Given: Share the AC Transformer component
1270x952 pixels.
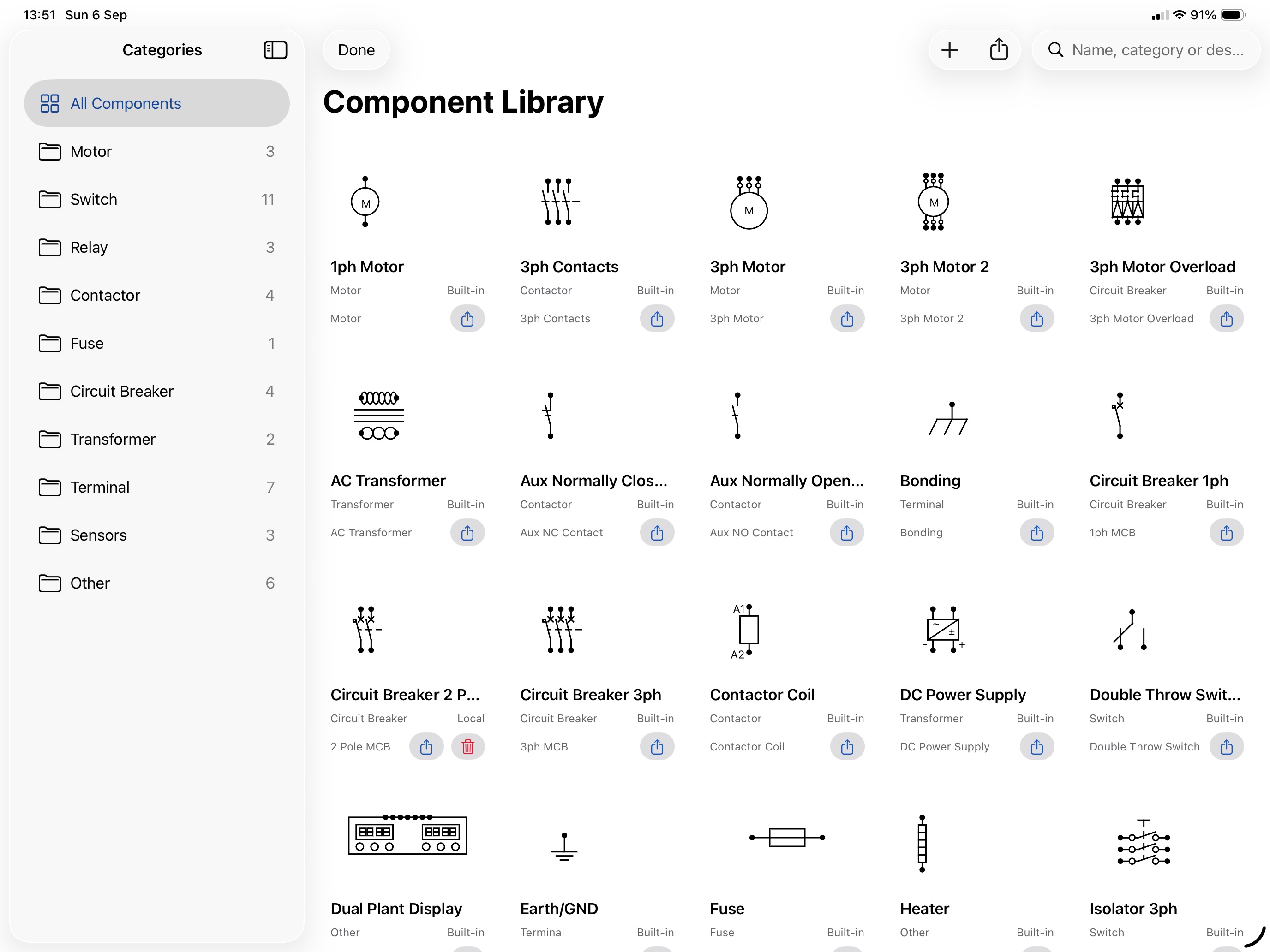Looking at the screenshot, I should (467, 533).
